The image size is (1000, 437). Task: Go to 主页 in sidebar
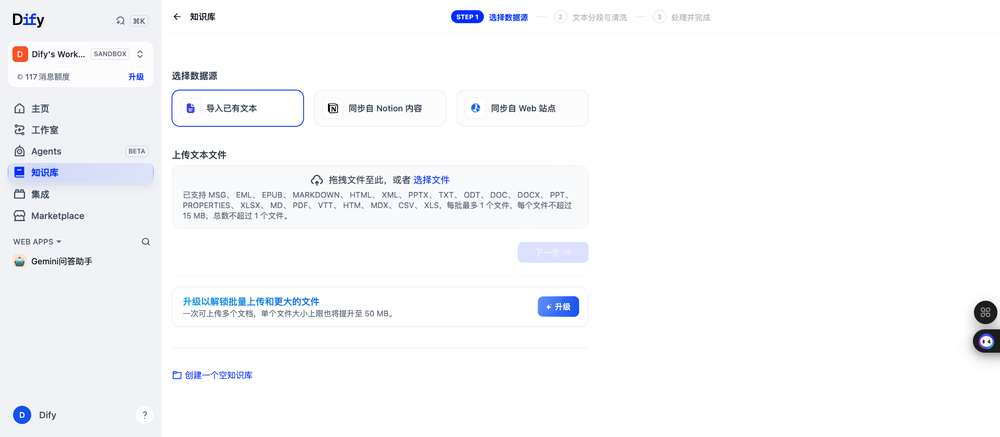80,108
